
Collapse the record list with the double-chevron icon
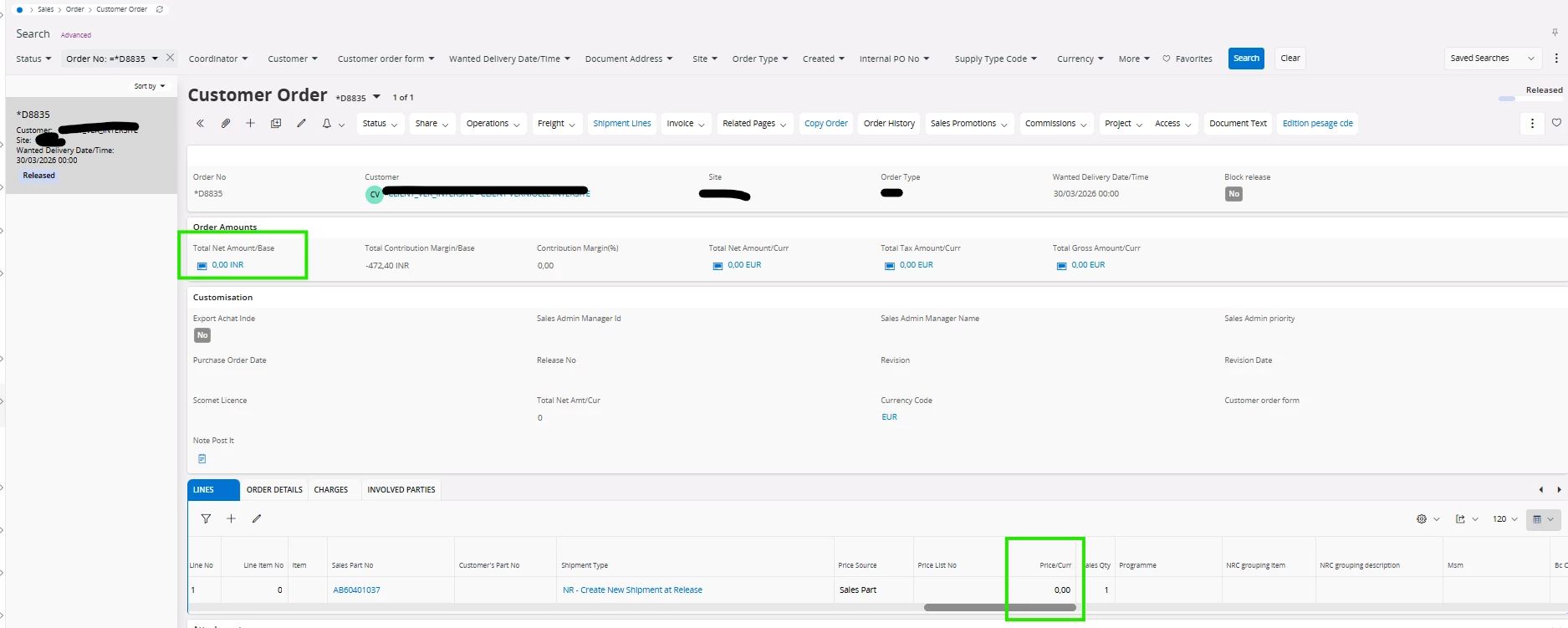point(200,123)
